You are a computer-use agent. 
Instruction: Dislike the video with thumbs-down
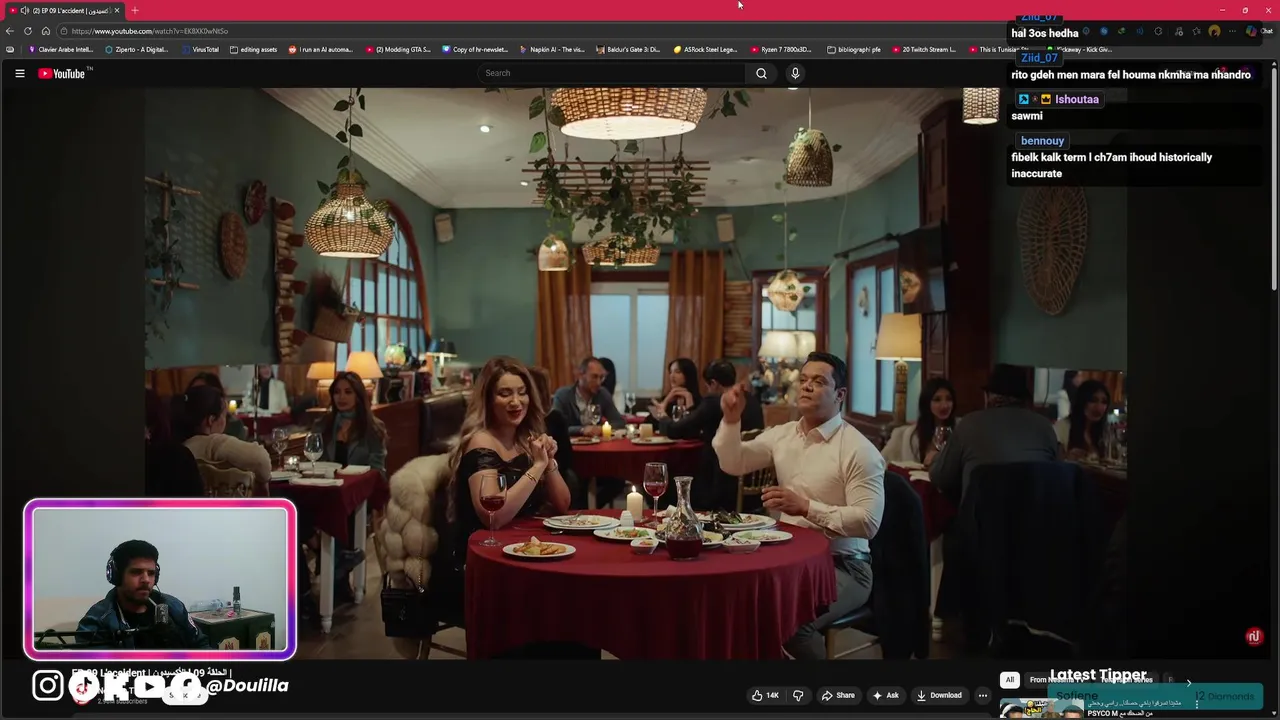point(798,695)
